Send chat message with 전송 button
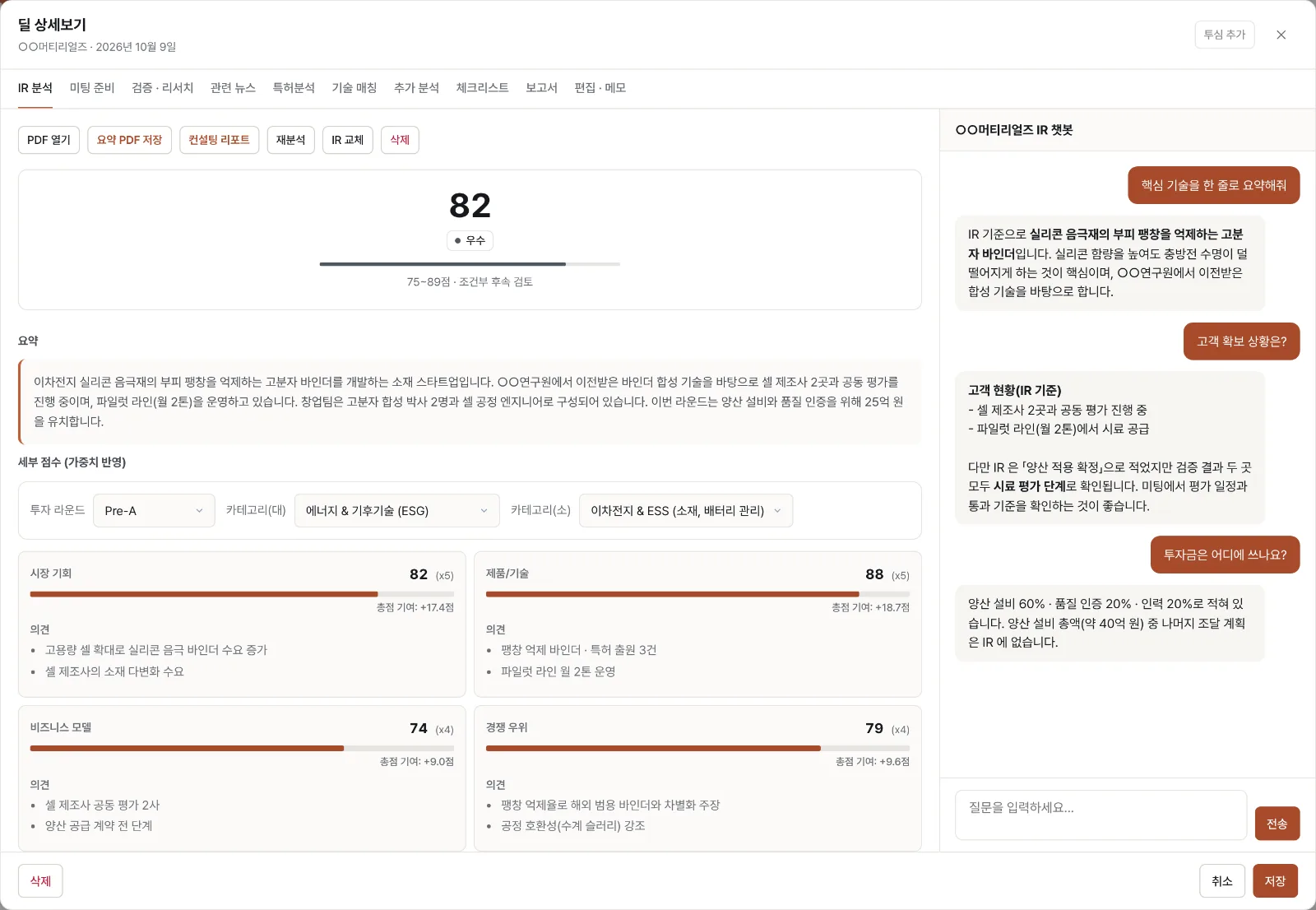The width and height of the screenshot is (1316, 910). [1277, 824]
